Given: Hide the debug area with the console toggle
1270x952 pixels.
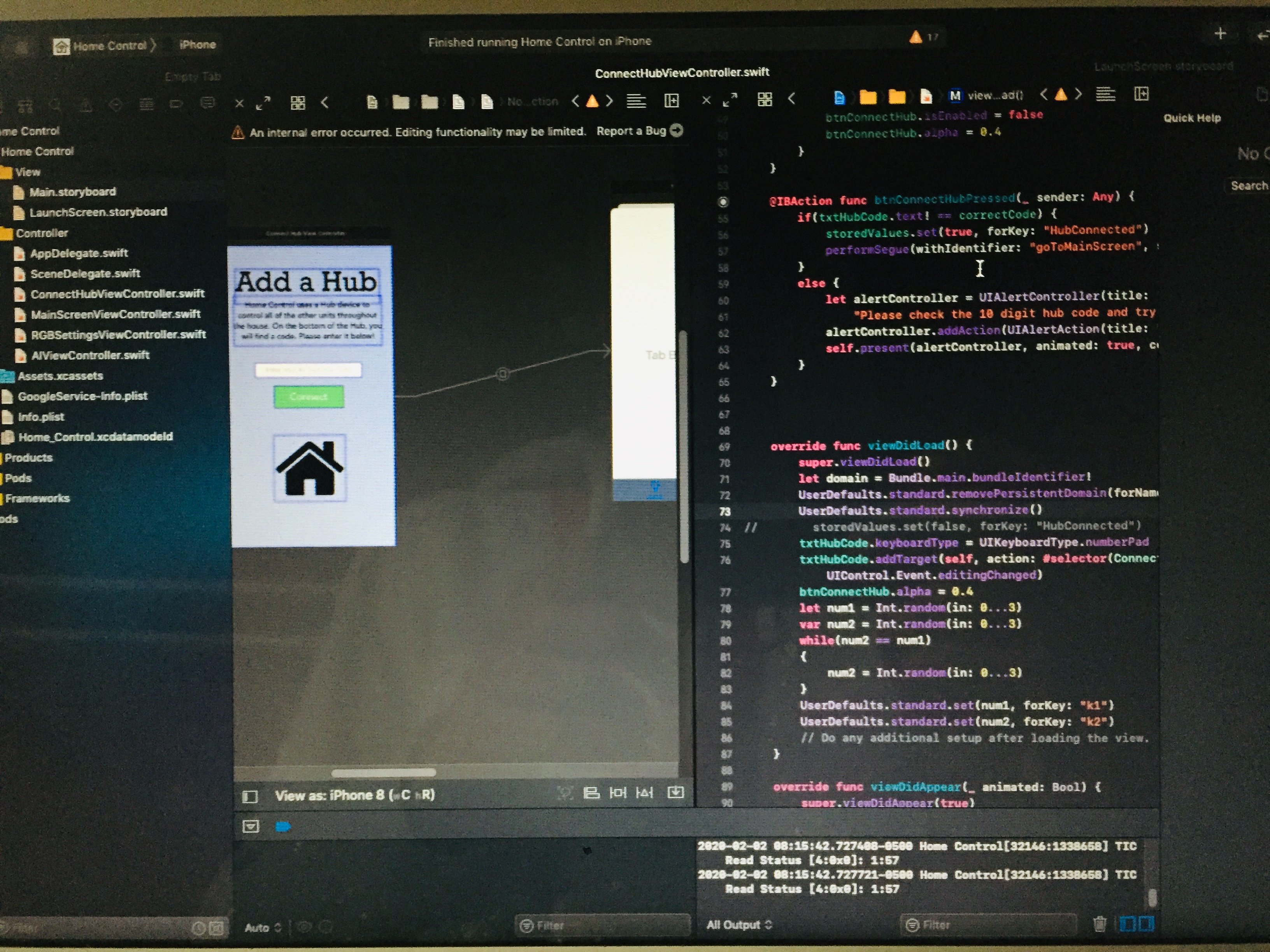Looking at the screenshot, I should tap(251, 826).
